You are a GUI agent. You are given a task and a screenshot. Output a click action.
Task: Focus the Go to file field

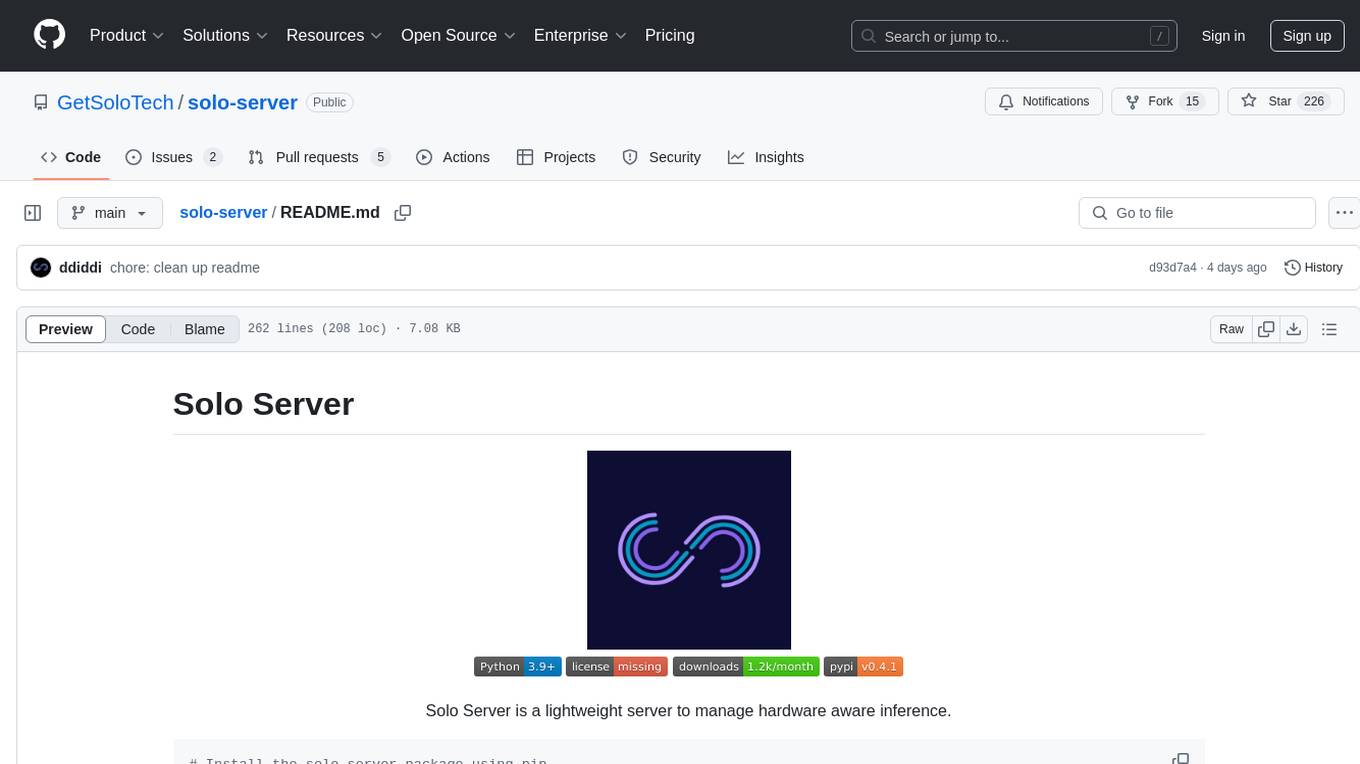[1197, 213]
